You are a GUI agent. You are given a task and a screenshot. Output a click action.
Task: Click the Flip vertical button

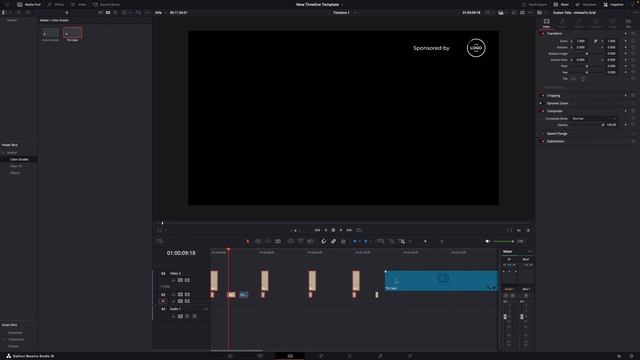tap(583, 79)
